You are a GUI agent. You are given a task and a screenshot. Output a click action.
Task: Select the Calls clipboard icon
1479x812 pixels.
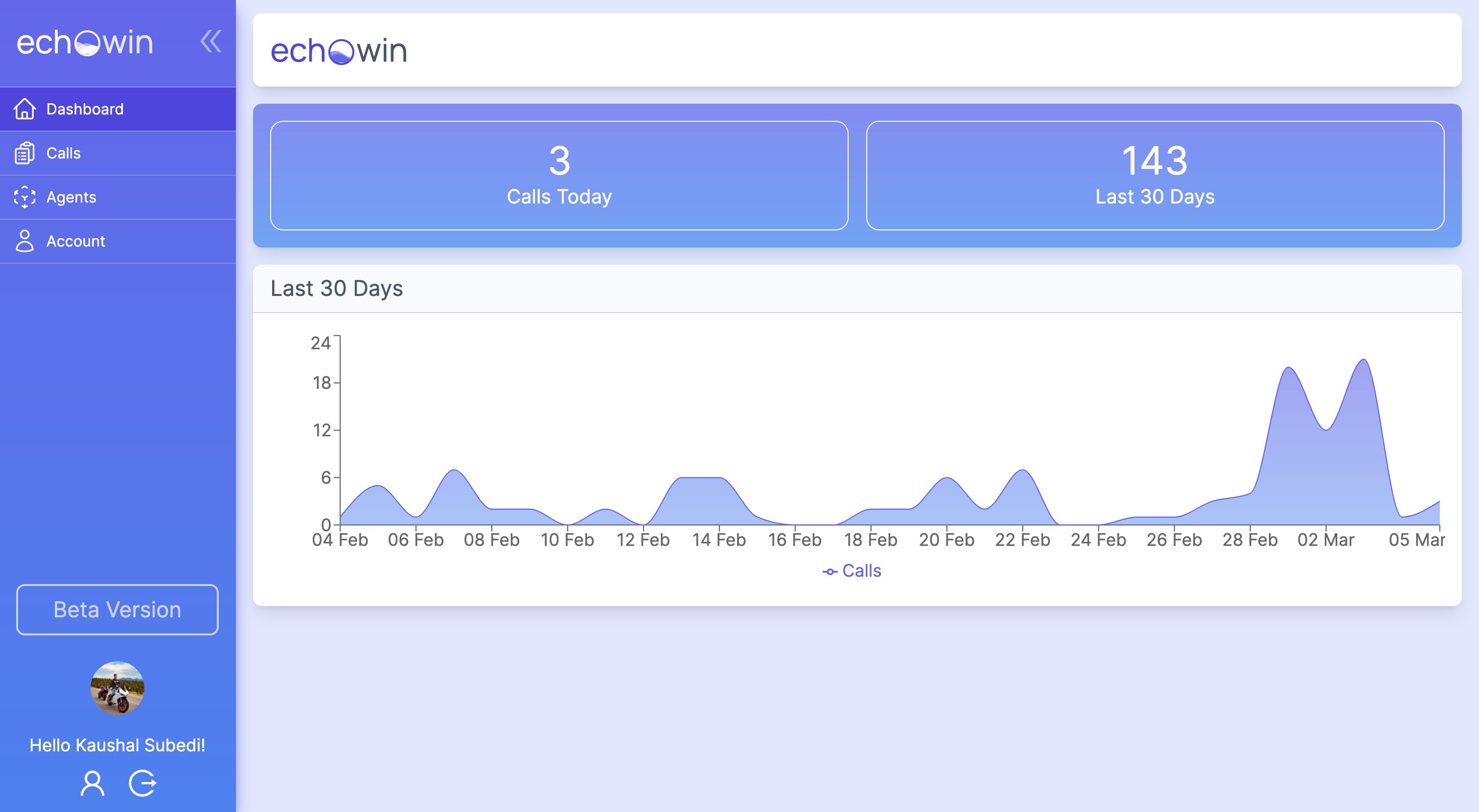[x=24, y=153]
